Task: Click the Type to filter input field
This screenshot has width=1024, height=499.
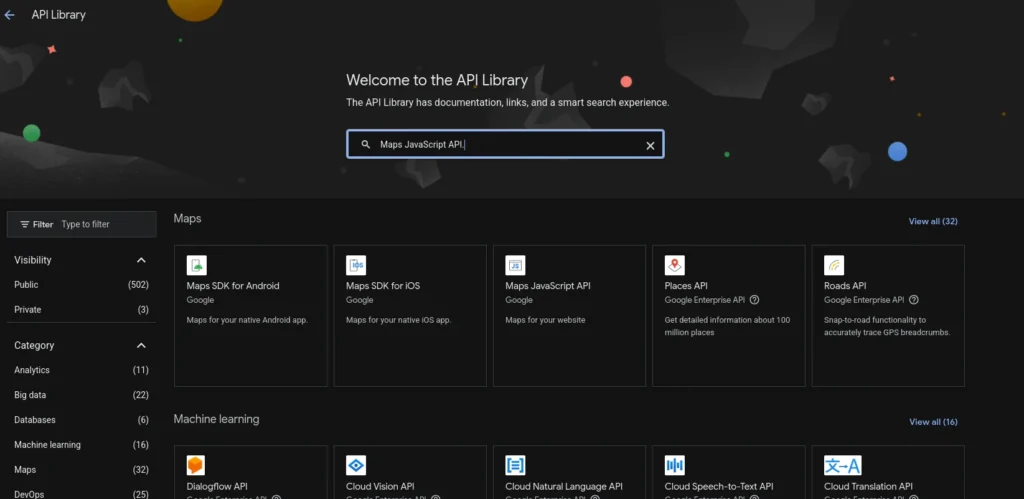Action: click(x=105, y=224)
